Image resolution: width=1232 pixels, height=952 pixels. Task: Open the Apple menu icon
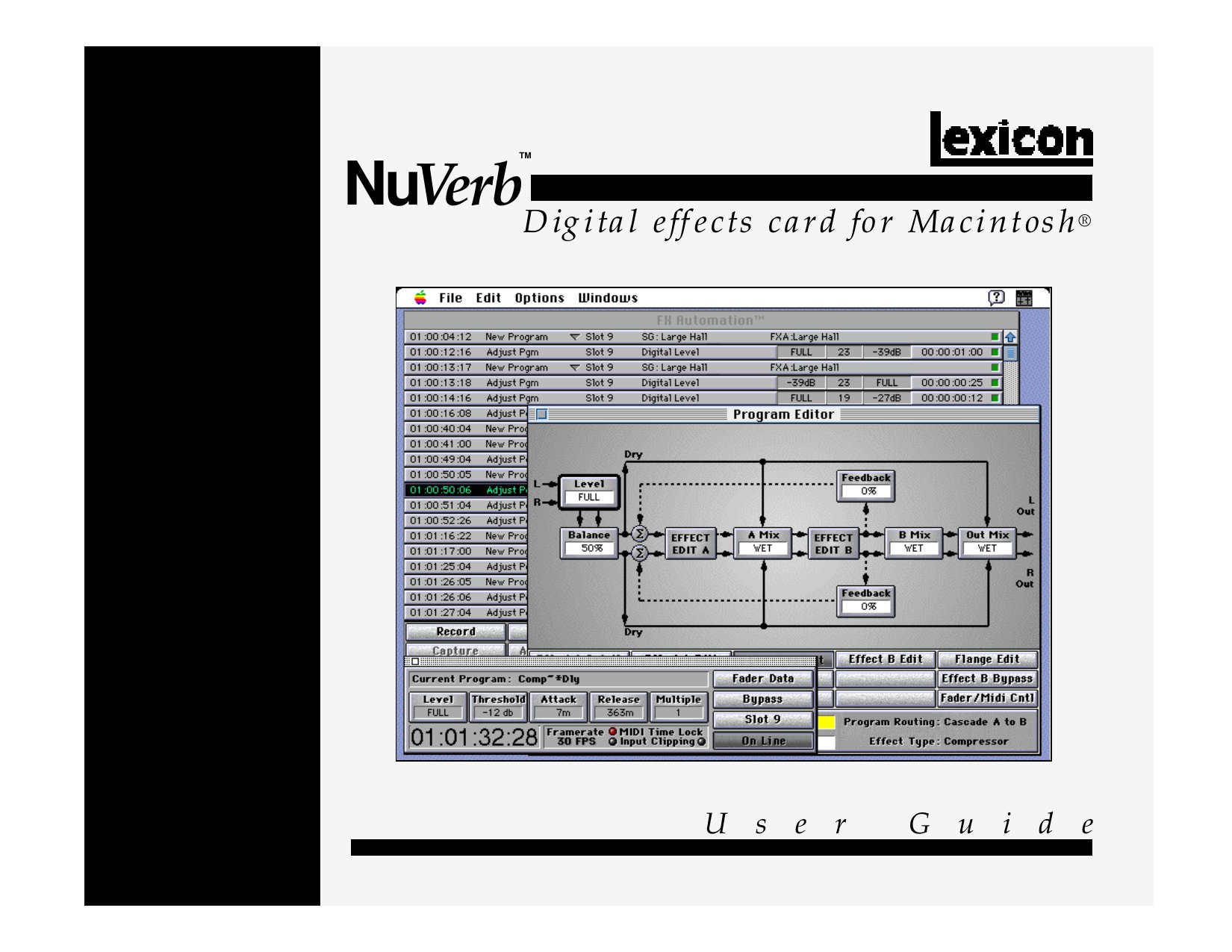pos(420,297)
